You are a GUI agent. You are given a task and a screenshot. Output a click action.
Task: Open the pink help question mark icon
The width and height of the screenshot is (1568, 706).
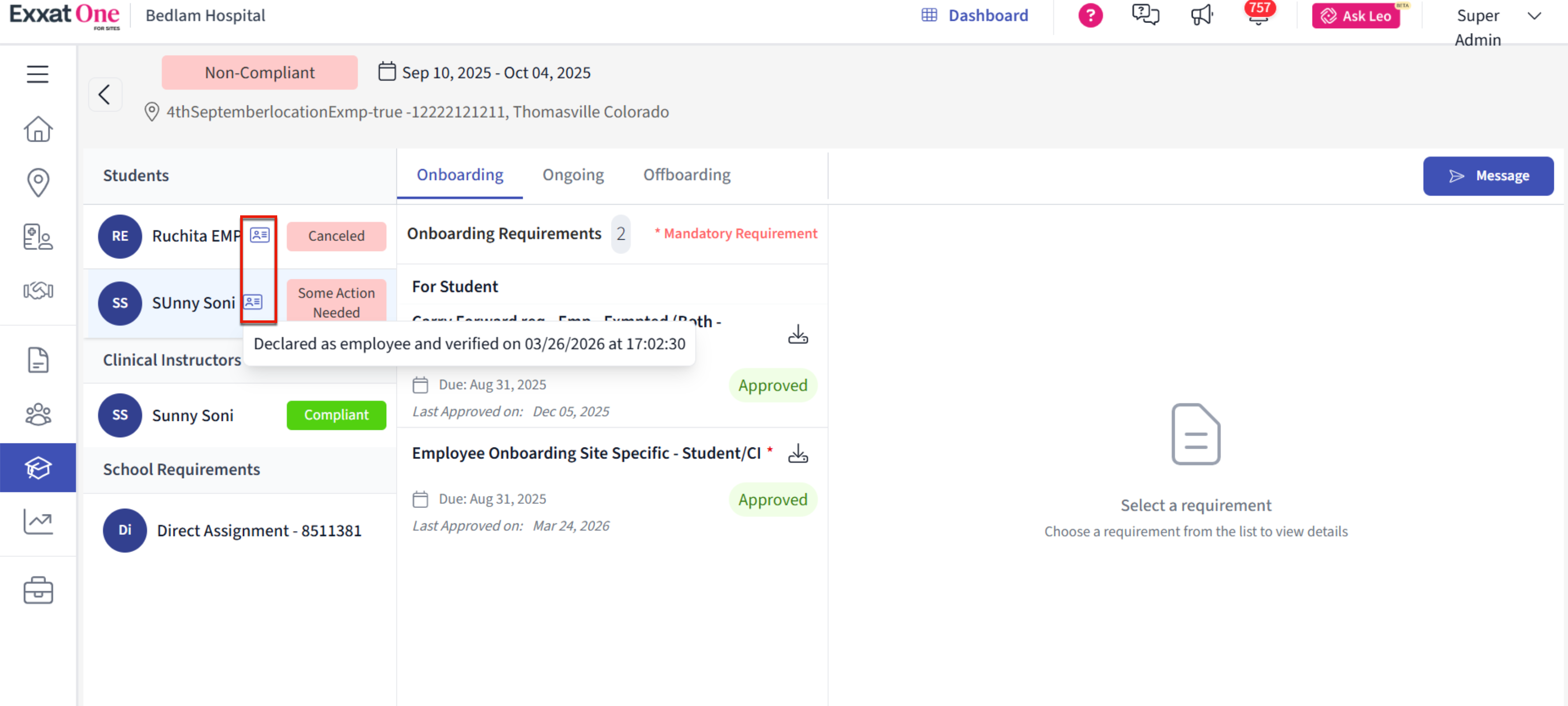(1089, 16)
